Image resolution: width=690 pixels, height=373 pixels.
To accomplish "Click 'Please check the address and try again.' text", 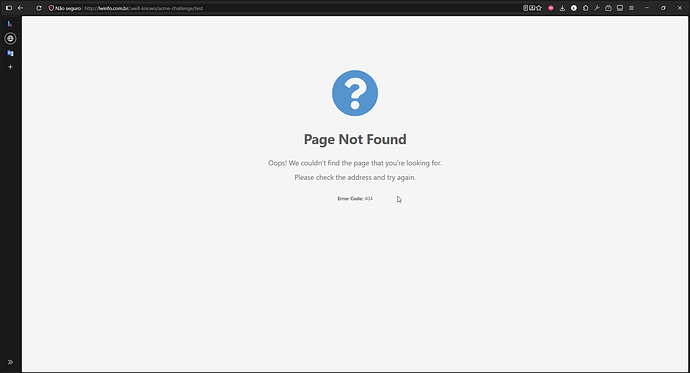I will tap(355, 177).
